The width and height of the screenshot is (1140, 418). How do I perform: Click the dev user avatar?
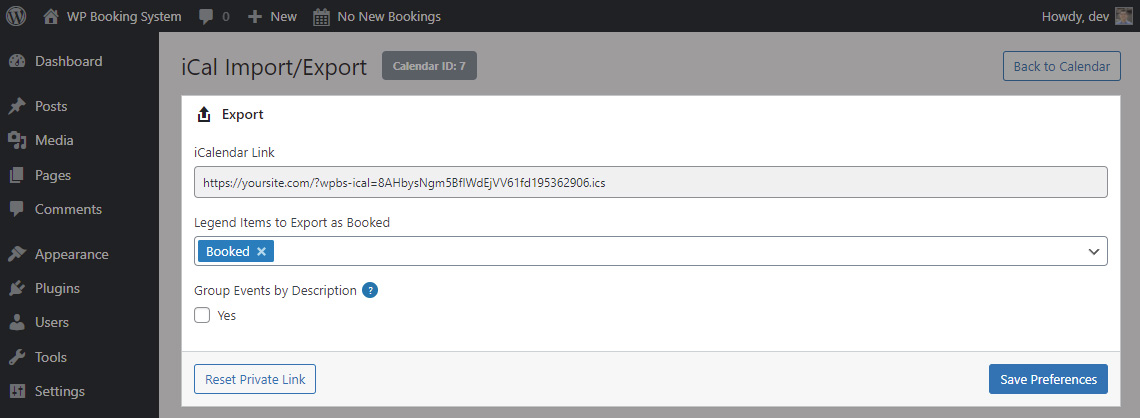[1123, 16]
